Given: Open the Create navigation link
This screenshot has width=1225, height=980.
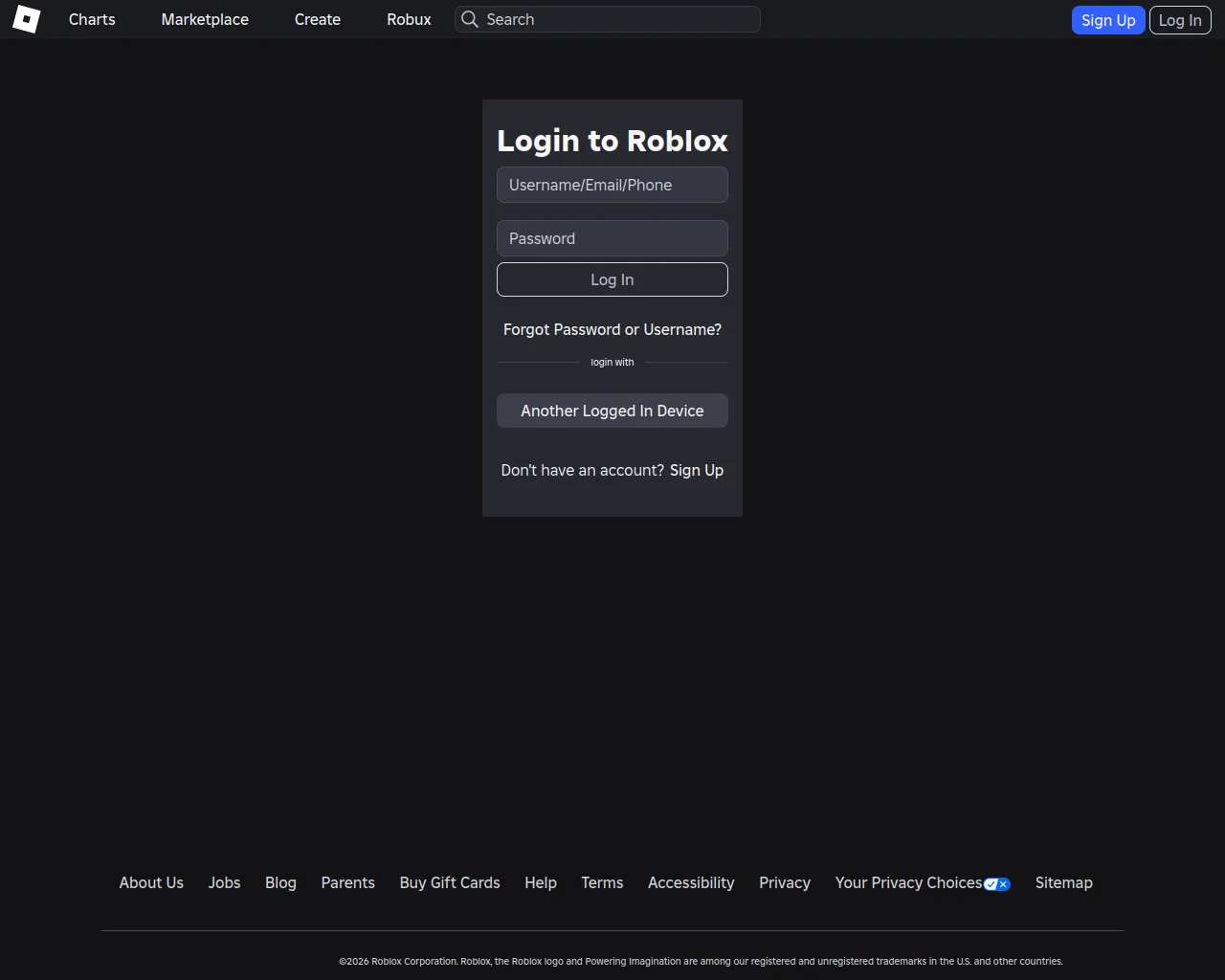Looking at the screenshot, I should (318, 19).
